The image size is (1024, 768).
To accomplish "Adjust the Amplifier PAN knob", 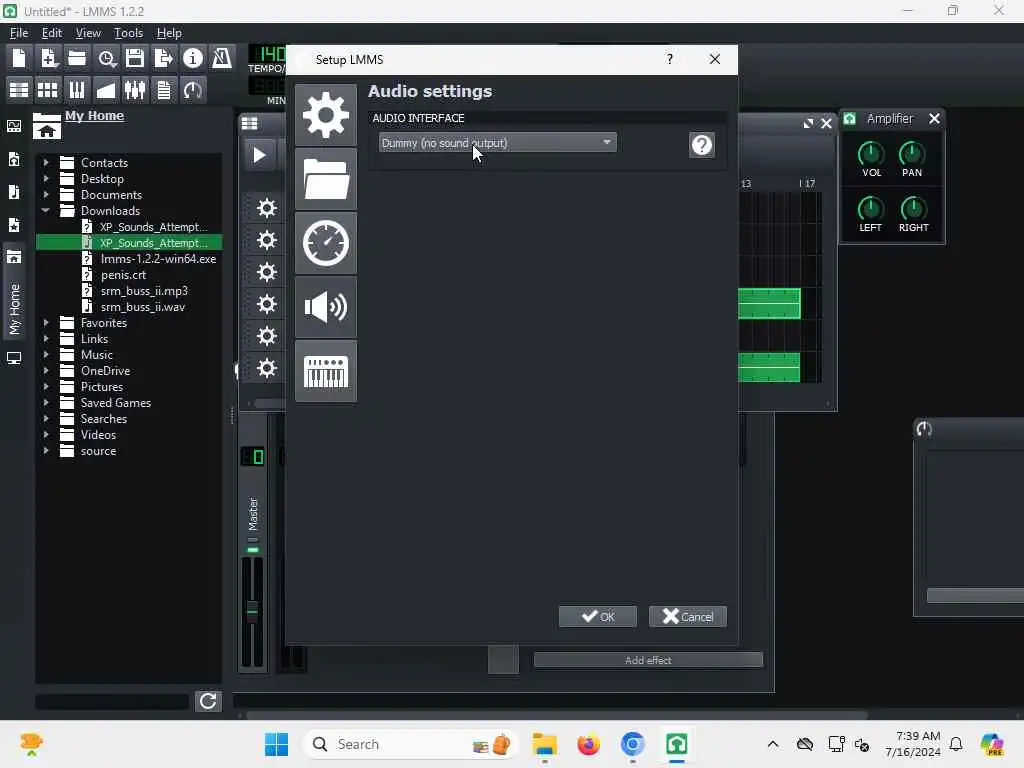I will pos(912,154).
